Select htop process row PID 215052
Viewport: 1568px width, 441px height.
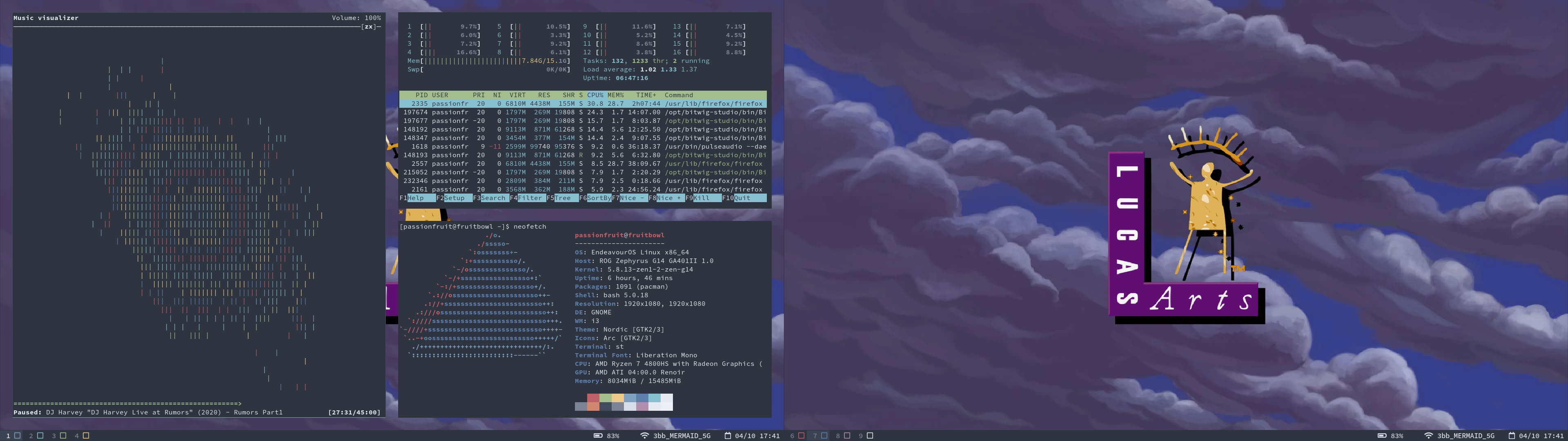click(583, 172)
